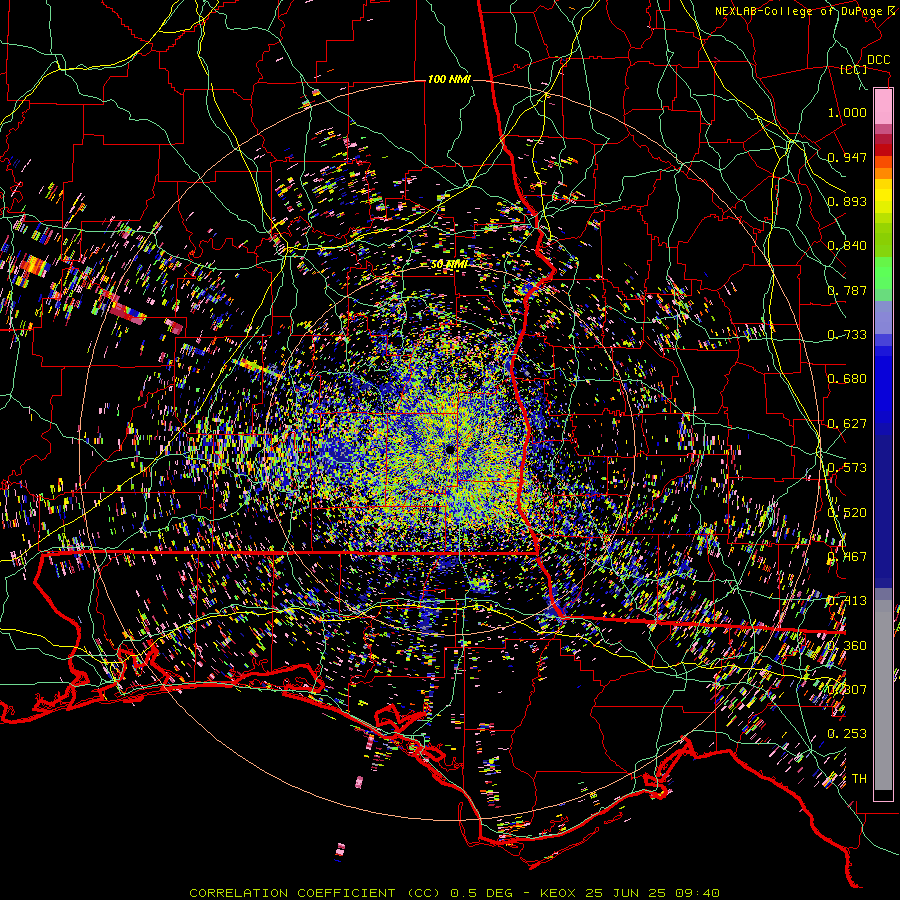Click the 0.413 legend value

[847, 601]
